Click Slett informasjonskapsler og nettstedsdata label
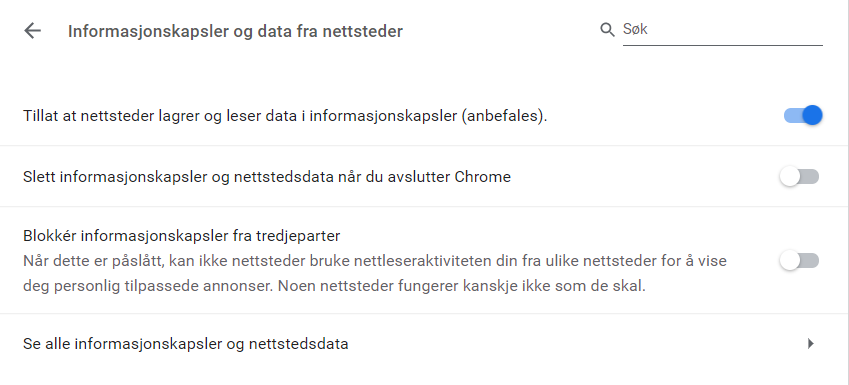The image size is (849, 385). point(267,177)
